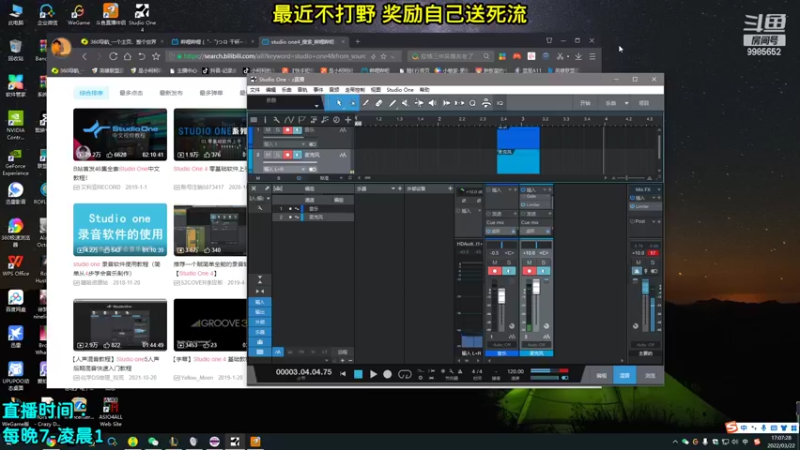Viewport: 800px width, 450px height.
Task: Open WPS Office desktop icon
Action: point(15,265)
